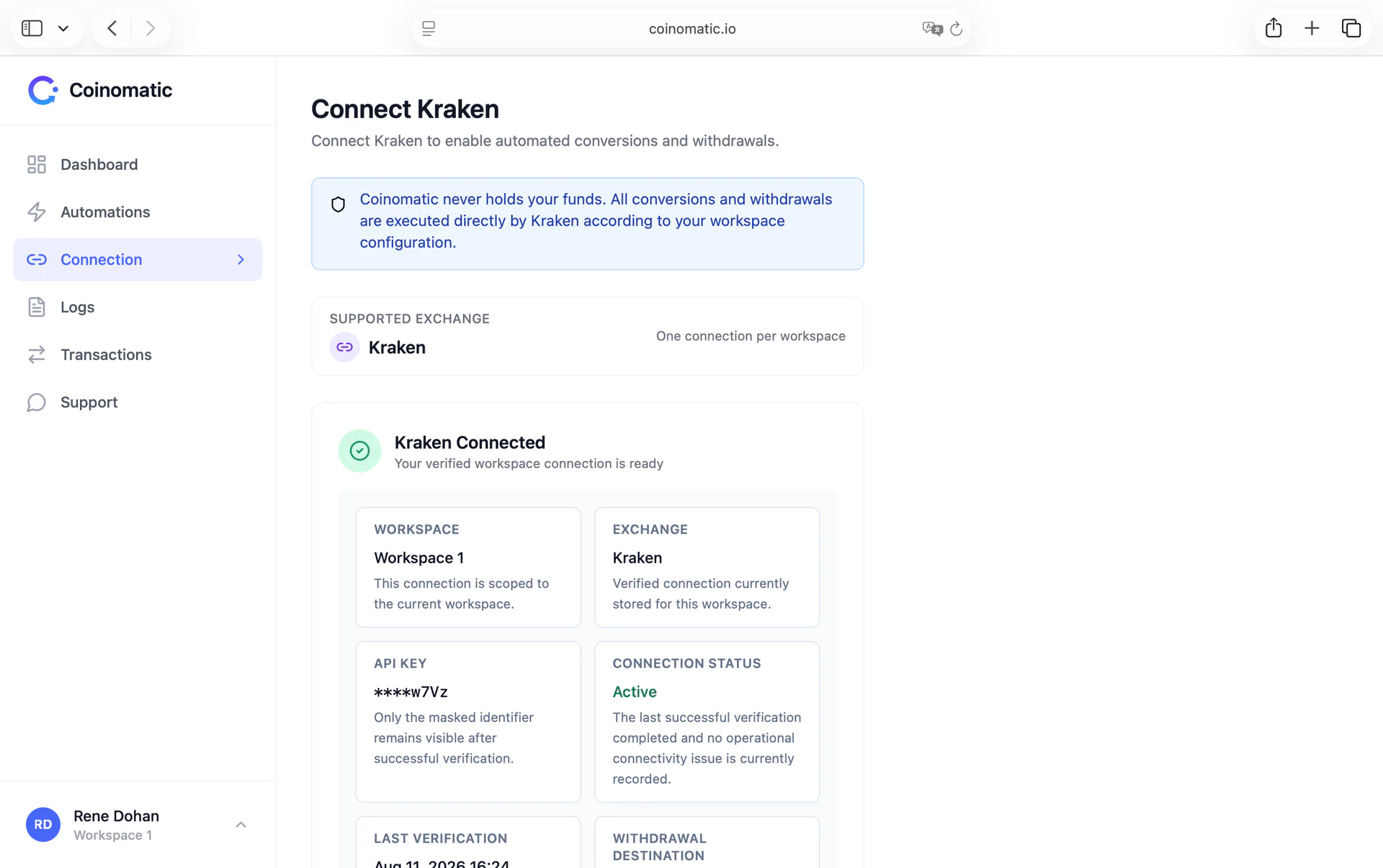Open the Dashboard grid icon
1383x868 pixels.
pos(37,164)
